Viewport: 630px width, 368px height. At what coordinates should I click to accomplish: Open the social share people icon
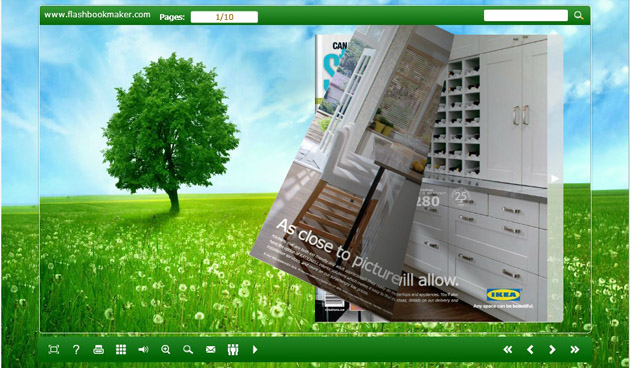click(x=233, y=350)
